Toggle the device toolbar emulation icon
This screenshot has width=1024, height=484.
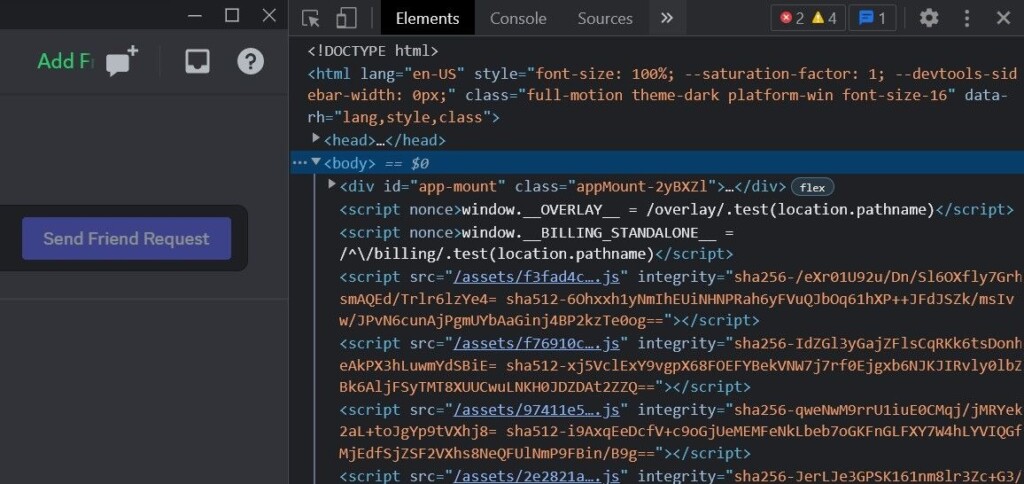pos(346,18)
